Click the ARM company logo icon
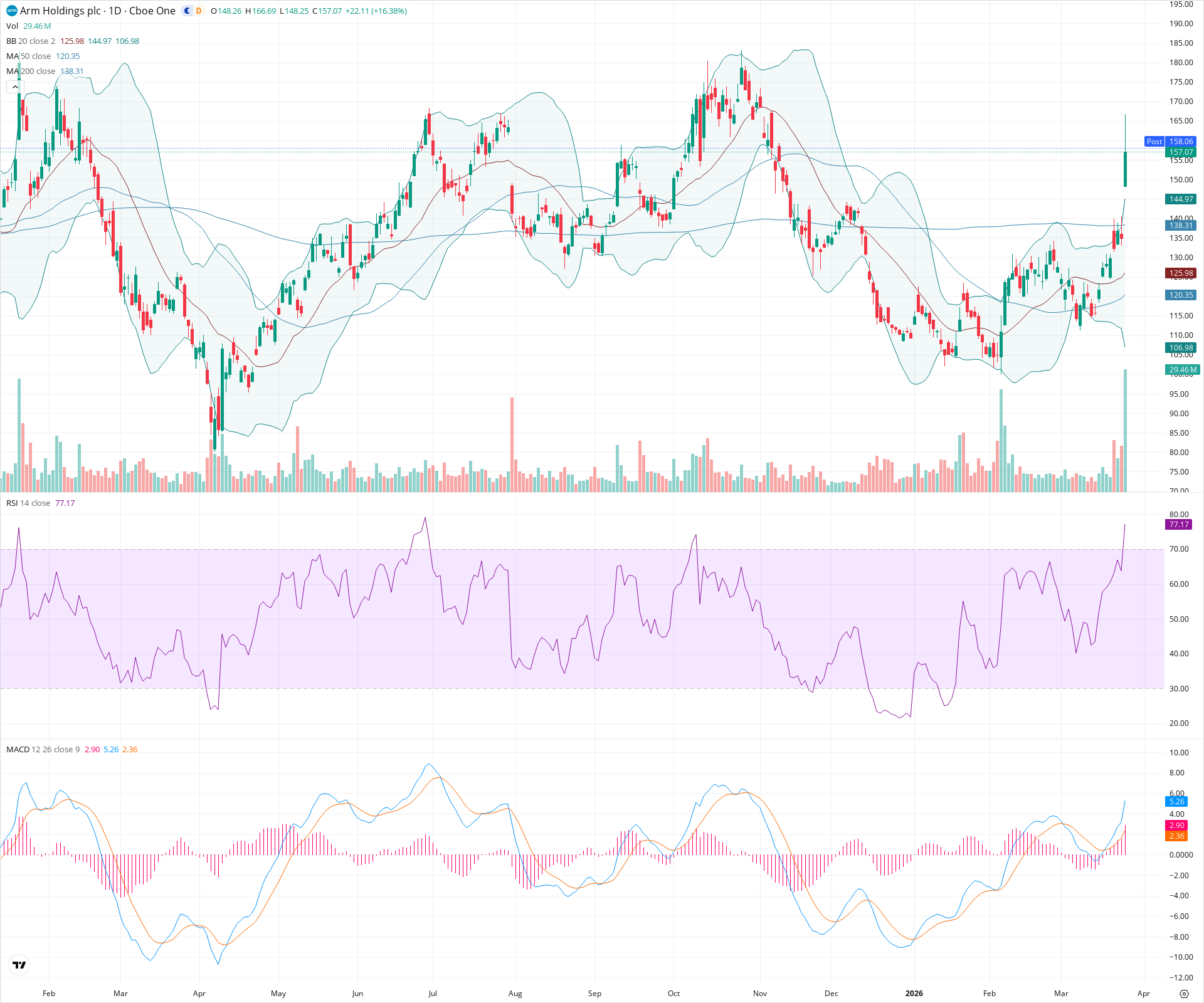Screen dimensions: 1204x1003 coord(11,11)
